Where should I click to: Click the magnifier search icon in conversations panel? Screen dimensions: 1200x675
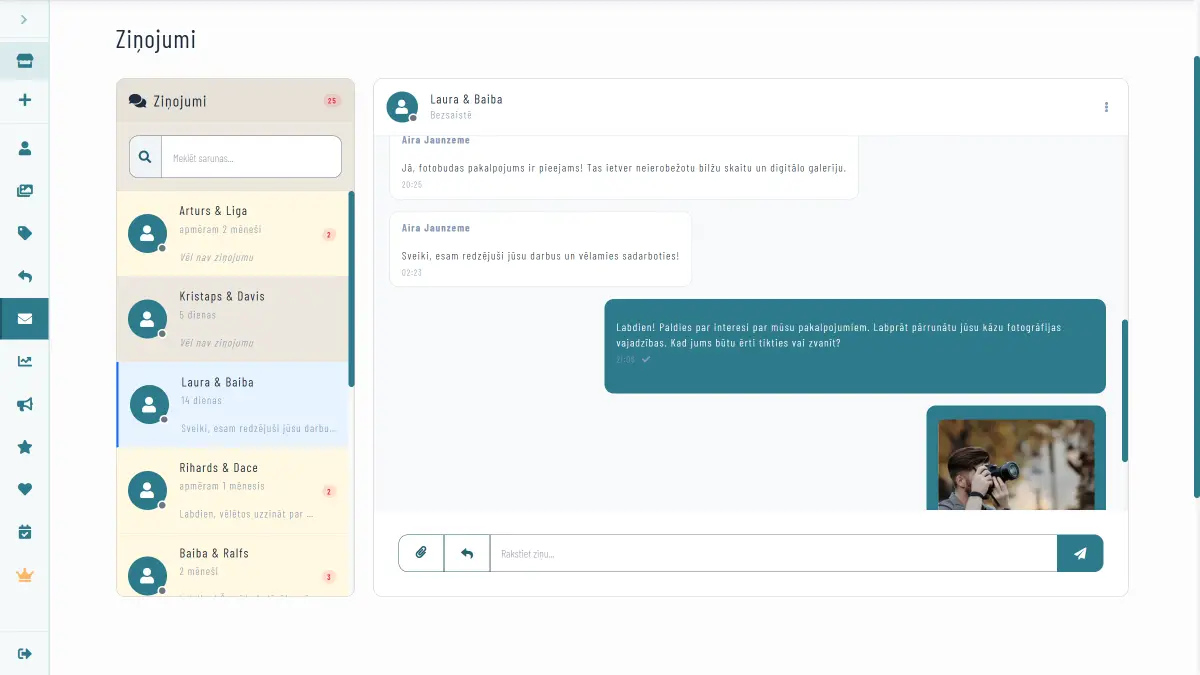[x=145, y=157]
